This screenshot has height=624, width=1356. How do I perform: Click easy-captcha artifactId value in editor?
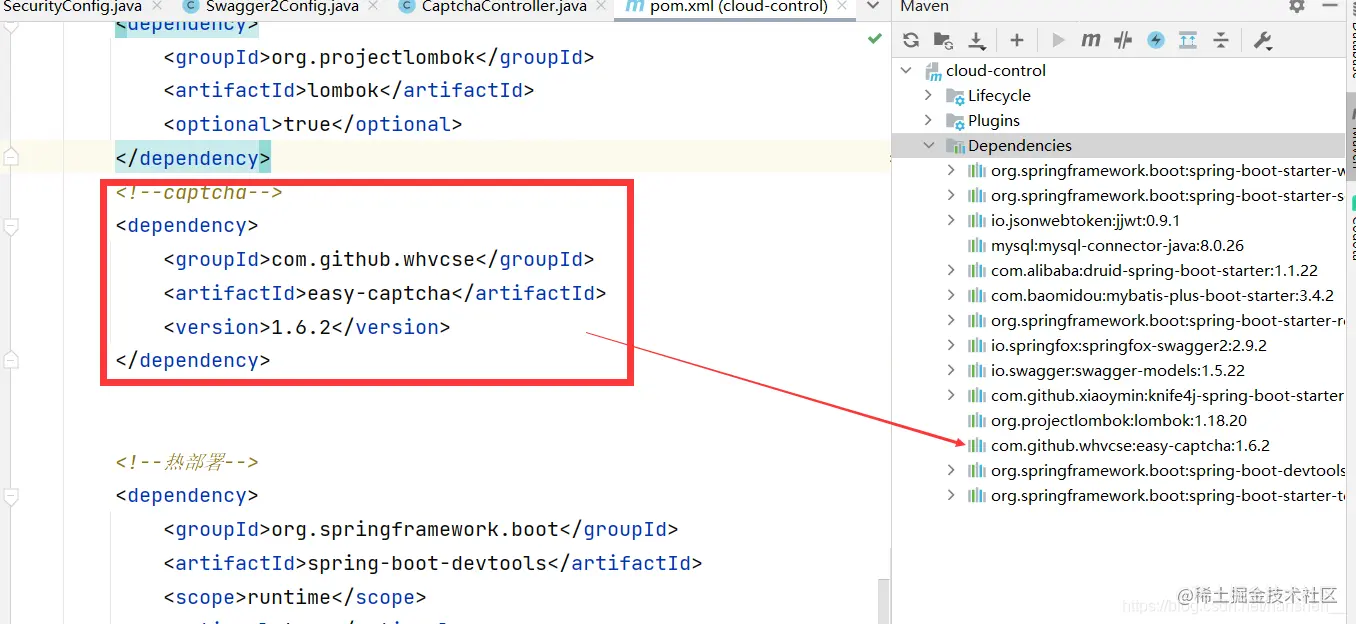click(x=379, y=294)
